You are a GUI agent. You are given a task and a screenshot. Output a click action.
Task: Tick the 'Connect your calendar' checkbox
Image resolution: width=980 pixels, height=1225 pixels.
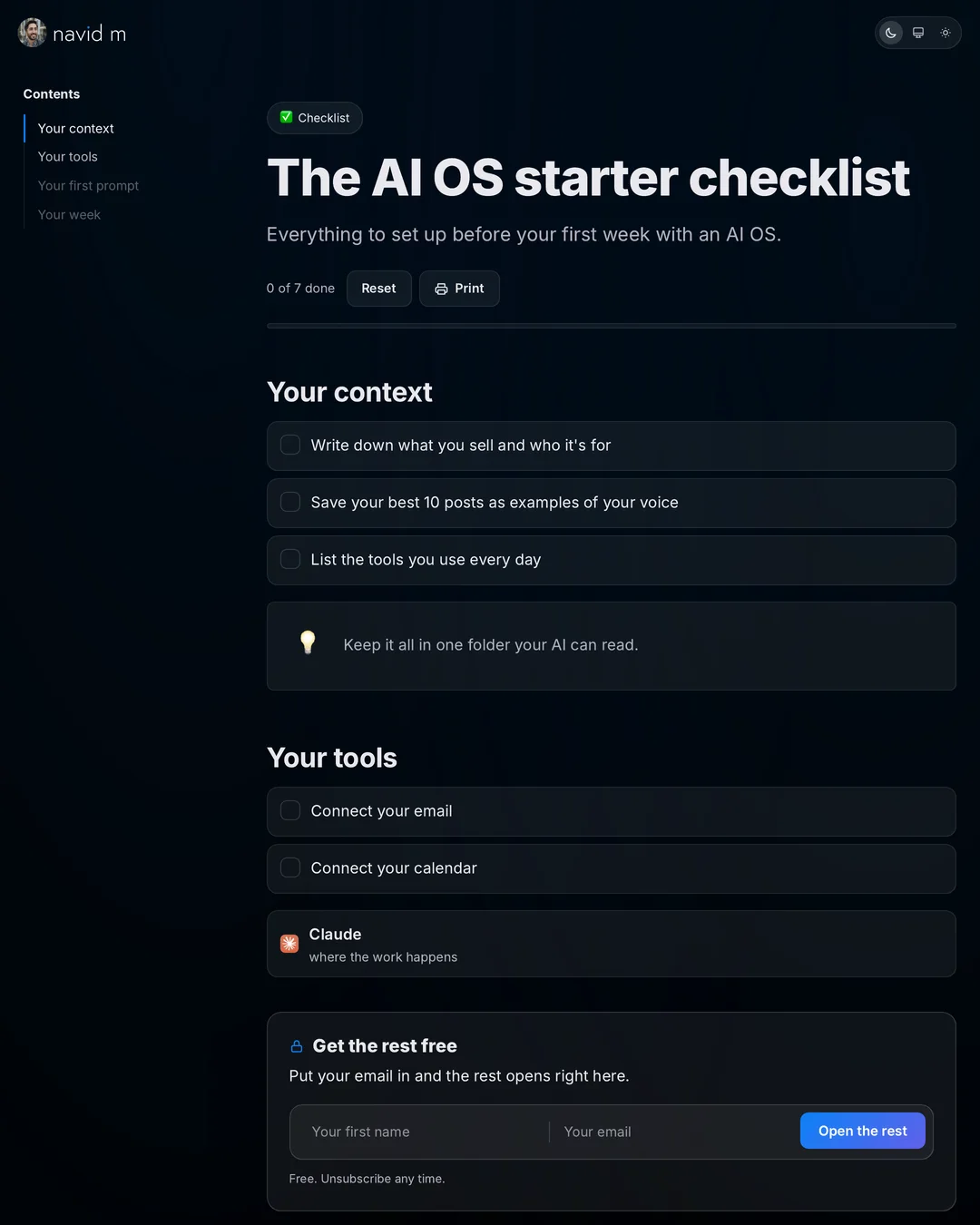click(x=290, y=867)
